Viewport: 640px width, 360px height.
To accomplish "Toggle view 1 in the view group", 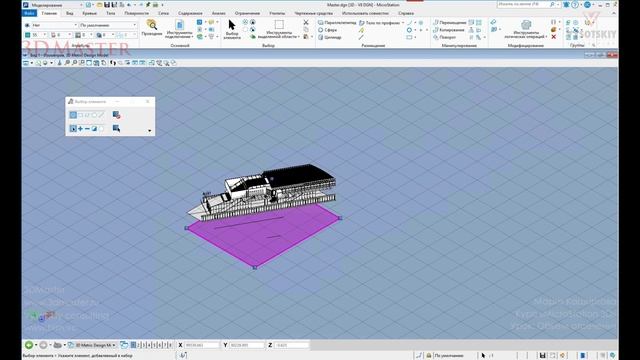I will point(133,345).
